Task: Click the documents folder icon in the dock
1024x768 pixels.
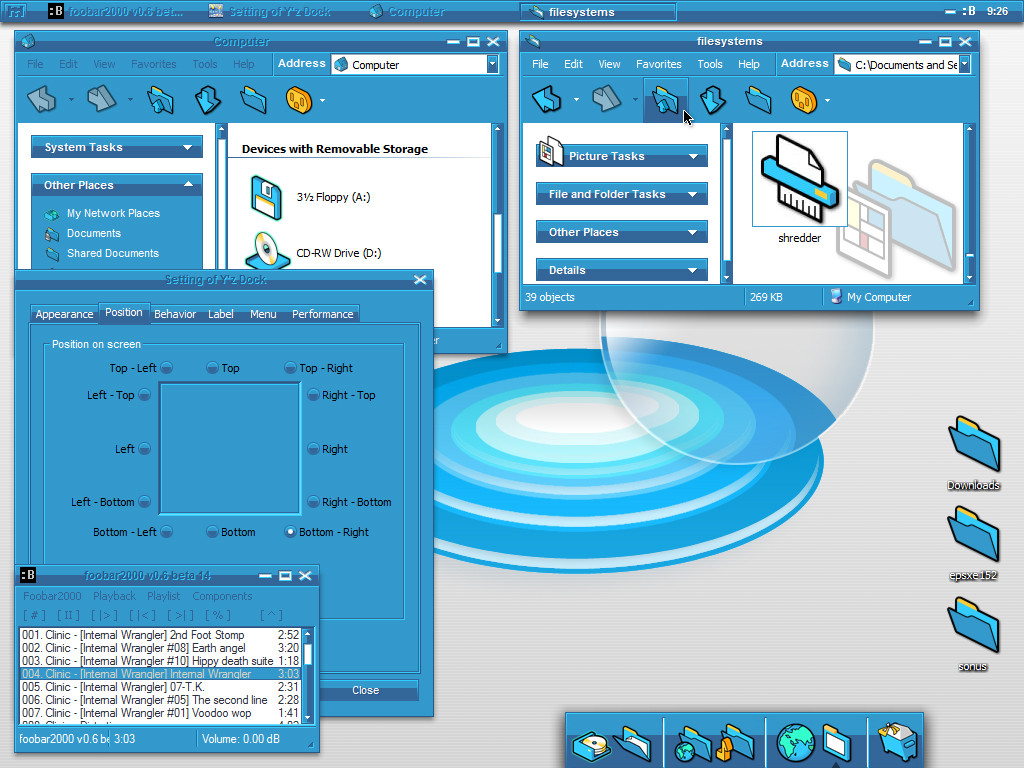Action: 837,743
